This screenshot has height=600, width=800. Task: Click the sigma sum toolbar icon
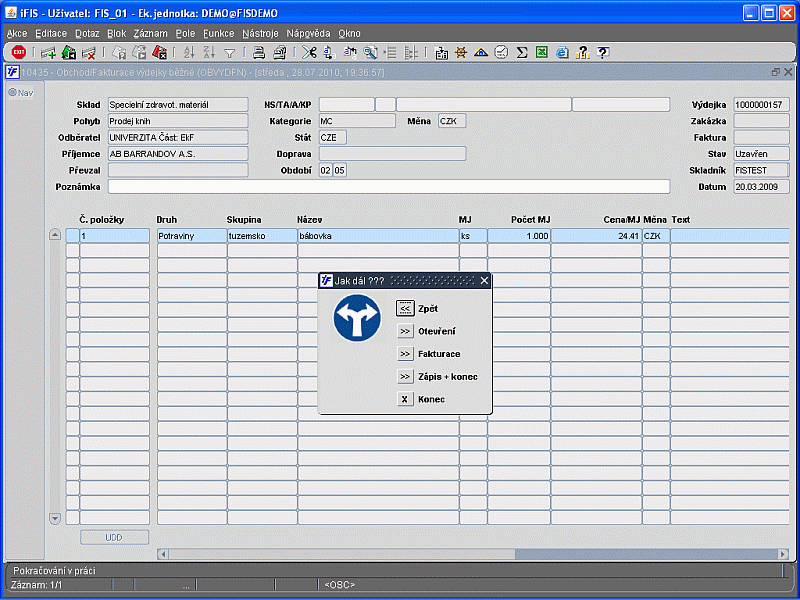[x=522, y=53]
